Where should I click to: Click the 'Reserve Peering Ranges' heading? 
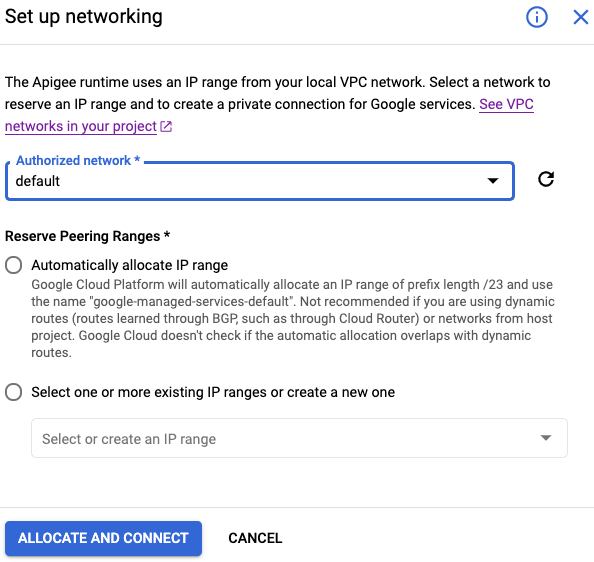click(x=87, y=236)
